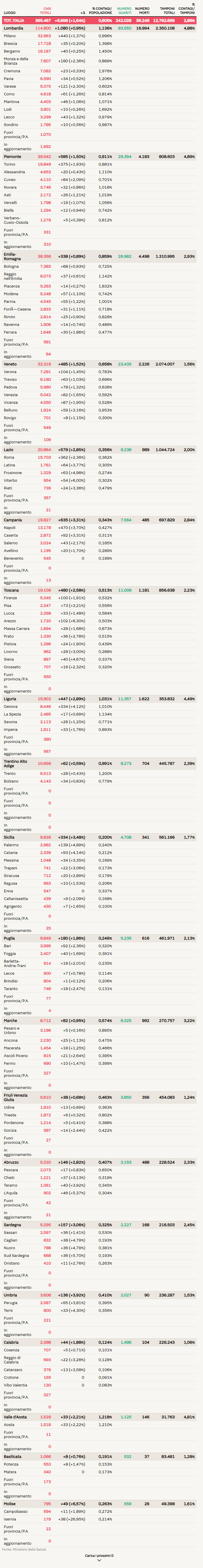This screenshot has width=203, height=1568.
Task: Toggle the Campania region group
Action: click(x=13, y=520)
